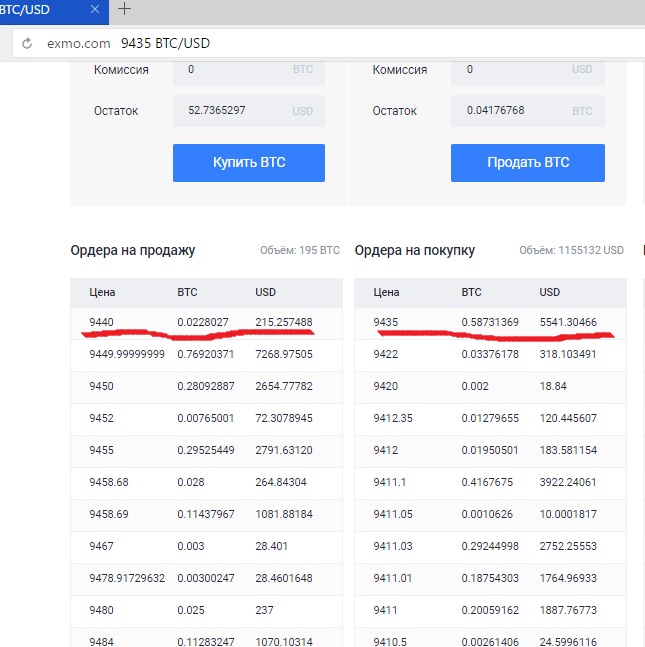
Task: Select sell order priced 9452
Action: coord(206,419)
